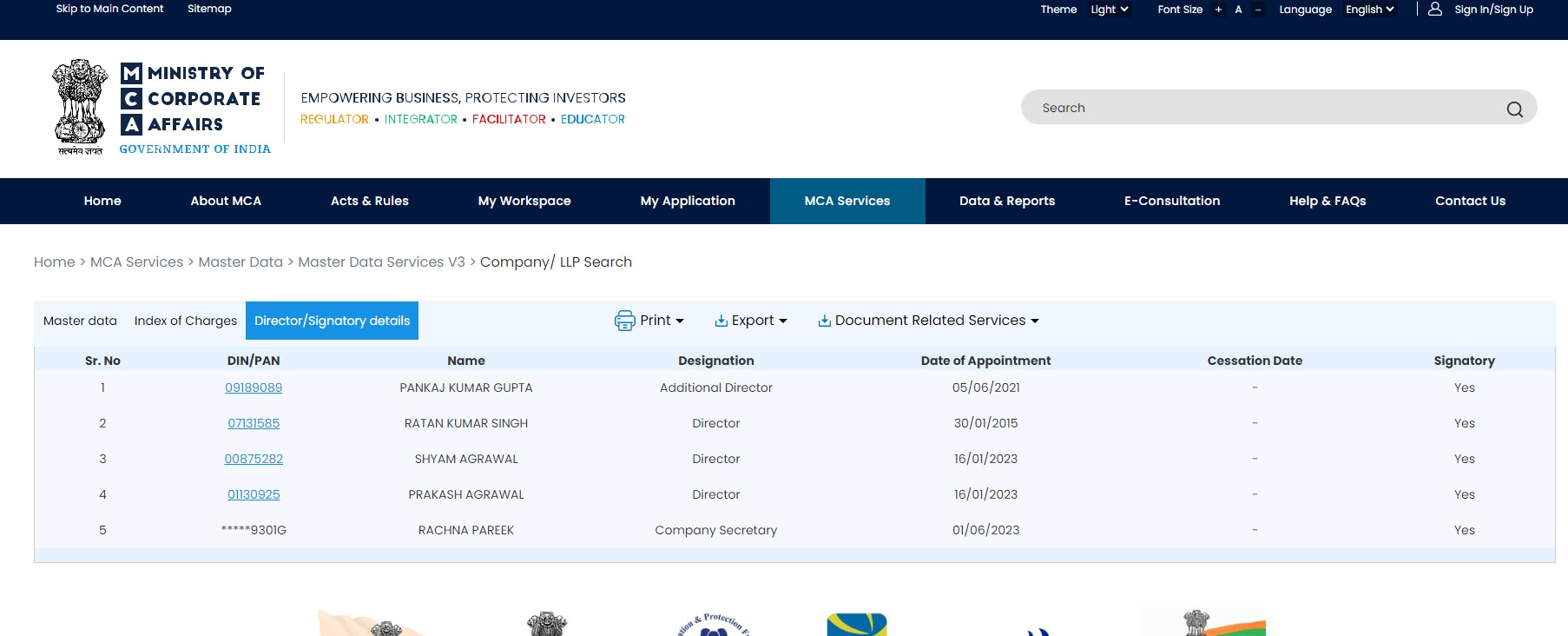Open the Data & Reports menu

(x=1006, y=201)
